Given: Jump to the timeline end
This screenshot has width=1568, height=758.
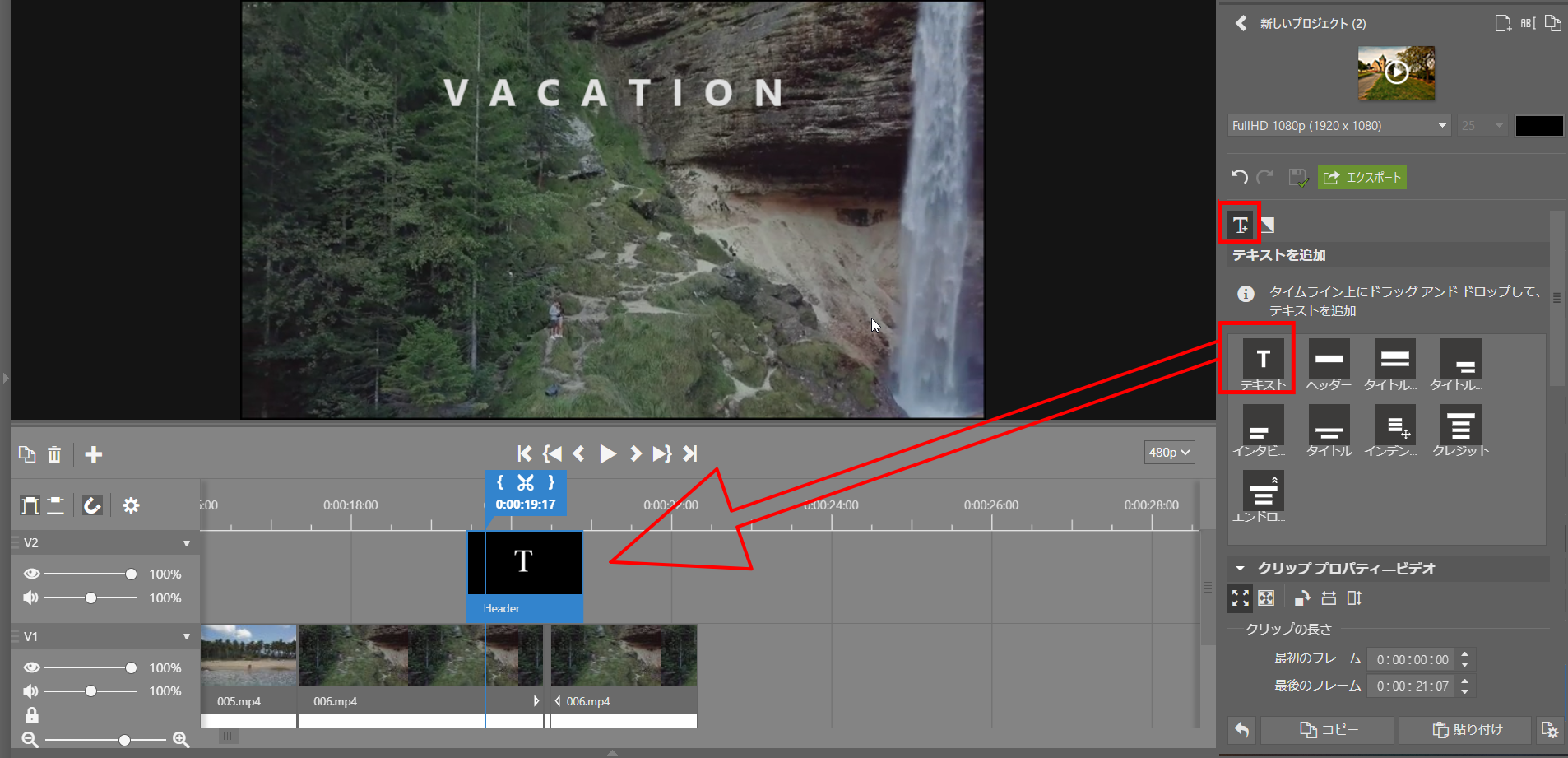Looking at the screenshot, I should [x=690, y=453].
